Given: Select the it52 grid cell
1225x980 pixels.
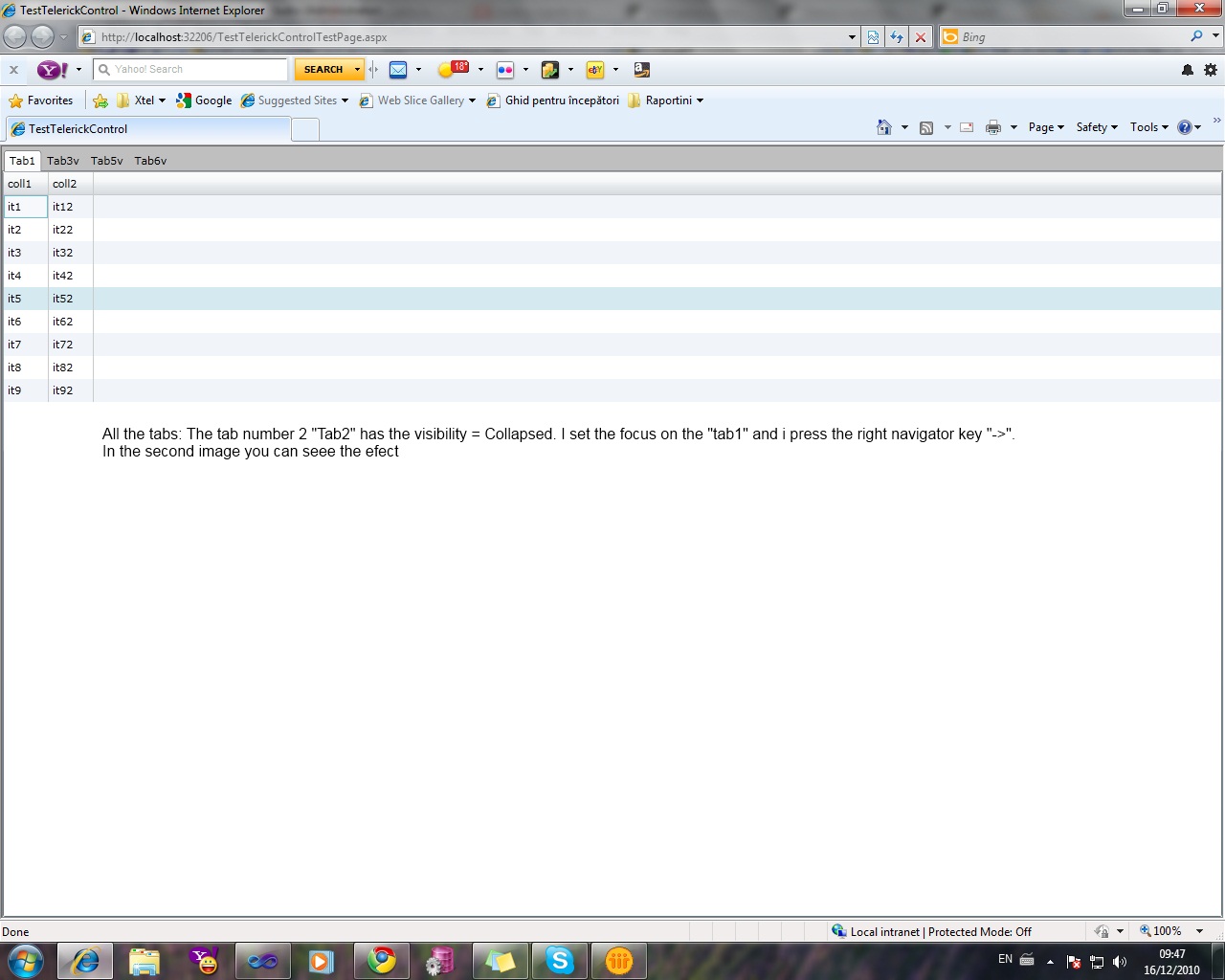Looking at the screenshot, I should 71,299.
